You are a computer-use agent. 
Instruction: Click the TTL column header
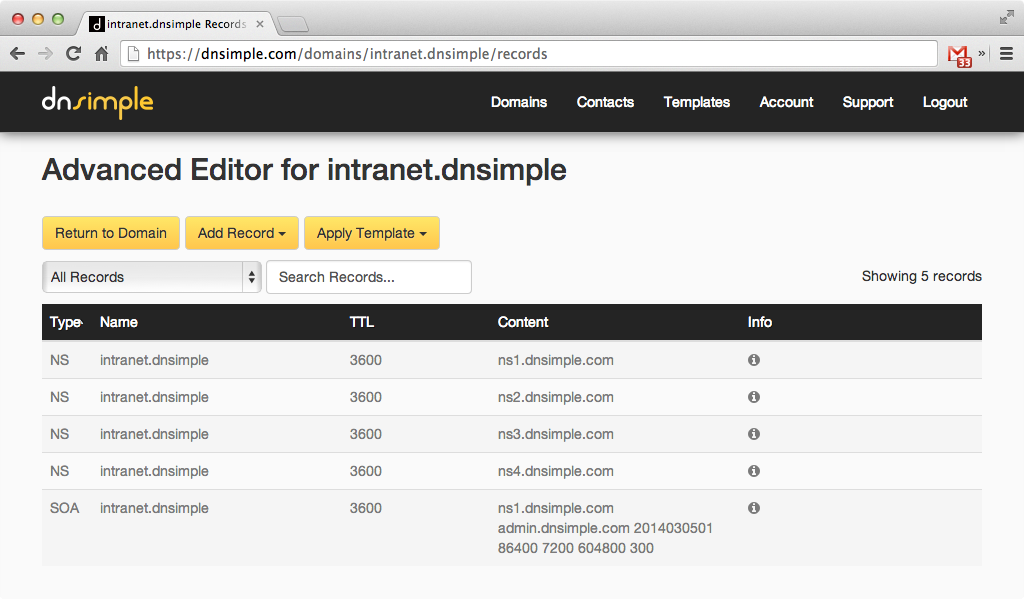(x=362, y=322)
